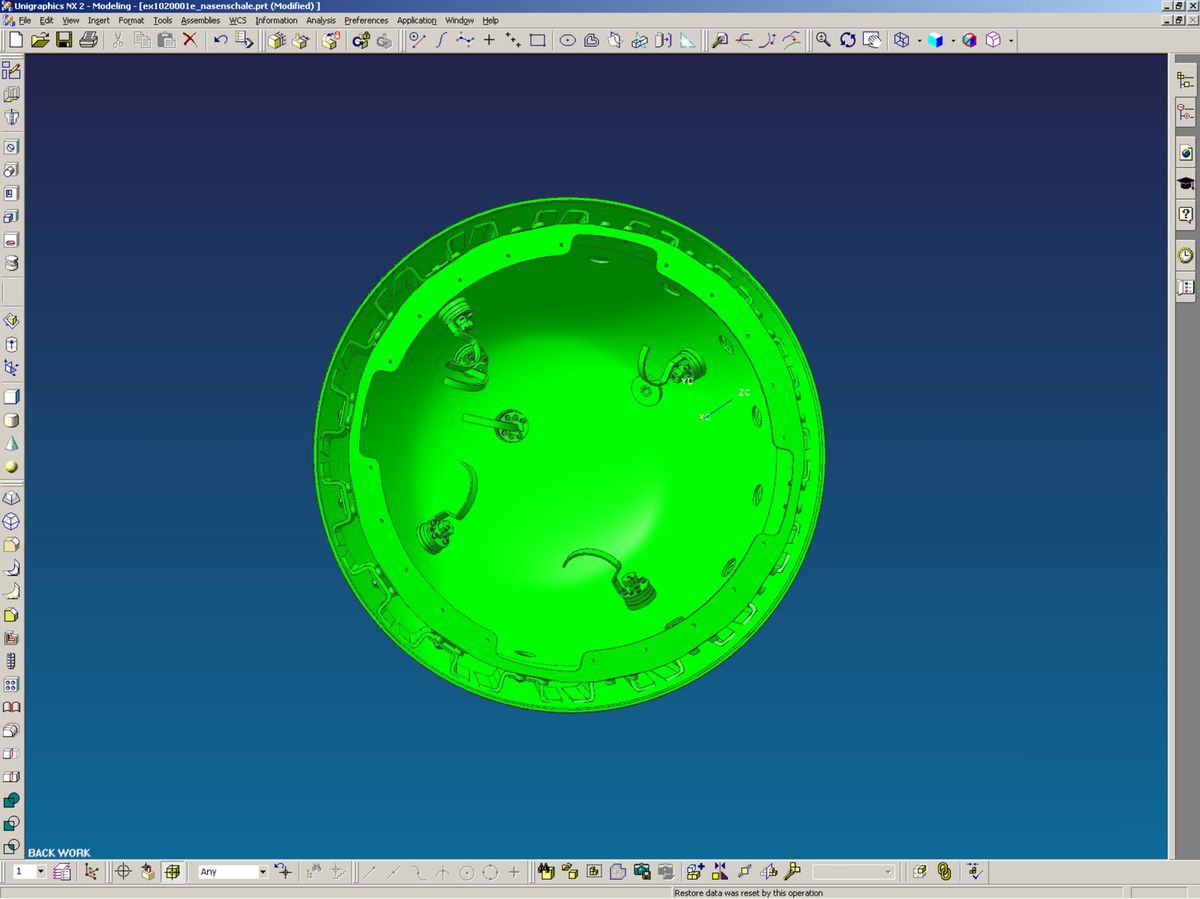Select the Rectangle curve tool
This screenshot has height=899, width=1200.
click(538, 40)
